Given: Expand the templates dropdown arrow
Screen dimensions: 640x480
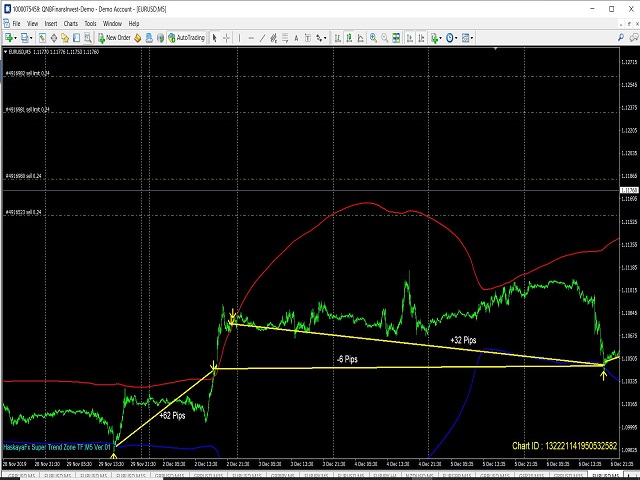Looking at the screenshot, I should [x=472, y=38].
